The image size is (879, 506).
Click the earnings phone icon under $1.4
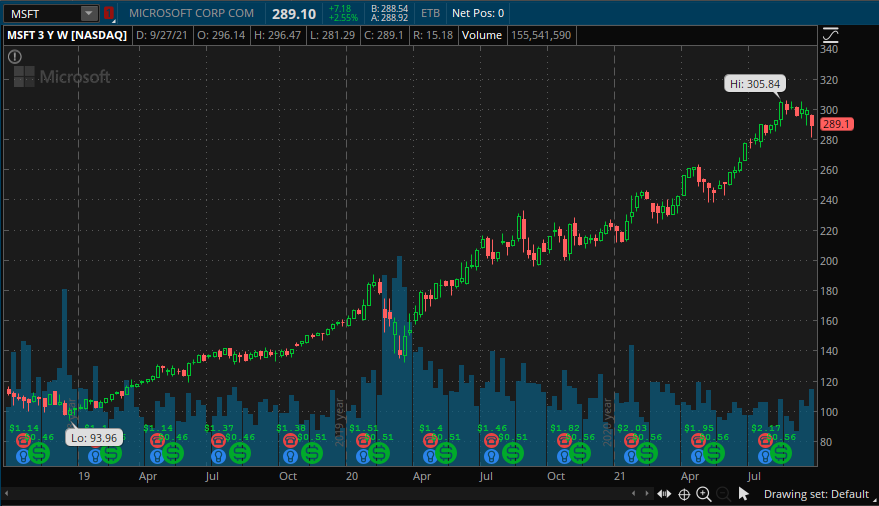pos(430,440)
